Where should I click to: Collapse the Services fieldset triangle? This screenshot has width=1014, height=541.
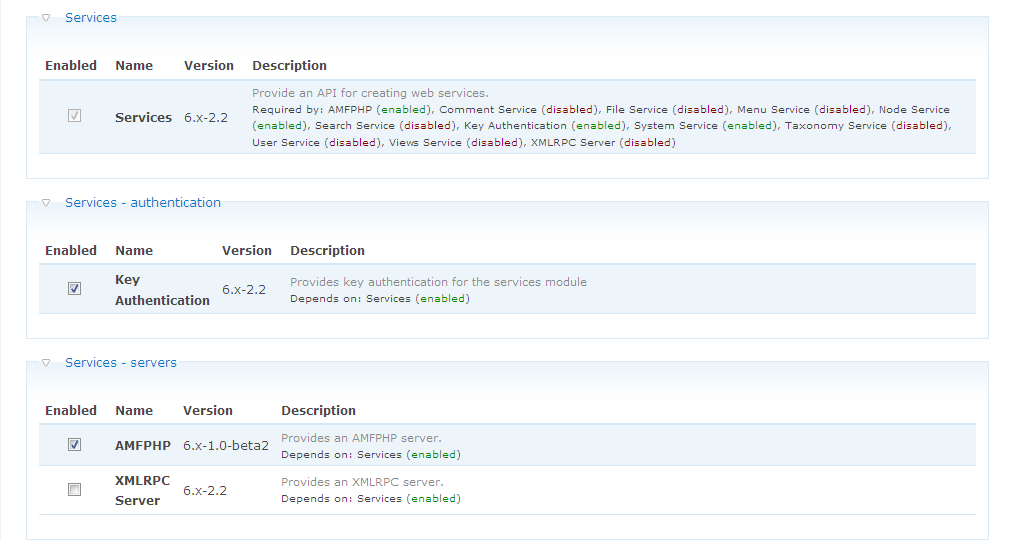(x=46, y=18)
